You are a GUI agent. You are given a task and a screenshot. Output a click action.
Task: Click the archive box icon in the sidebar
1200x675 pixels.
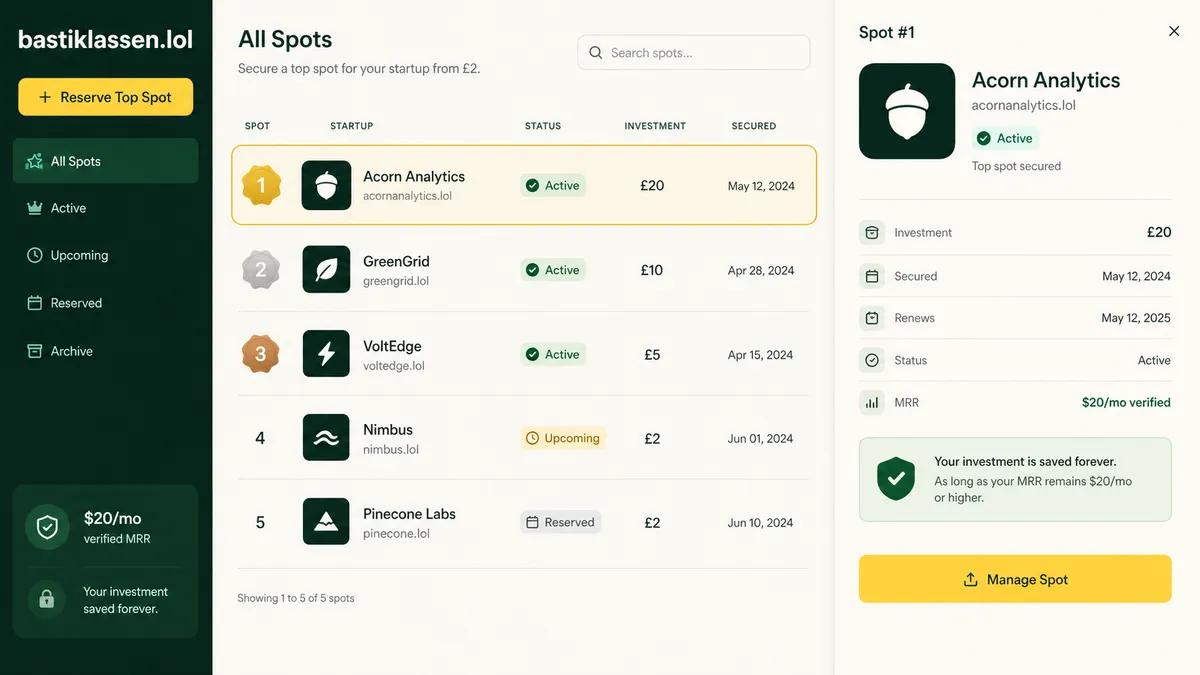(x=34, y=351)
